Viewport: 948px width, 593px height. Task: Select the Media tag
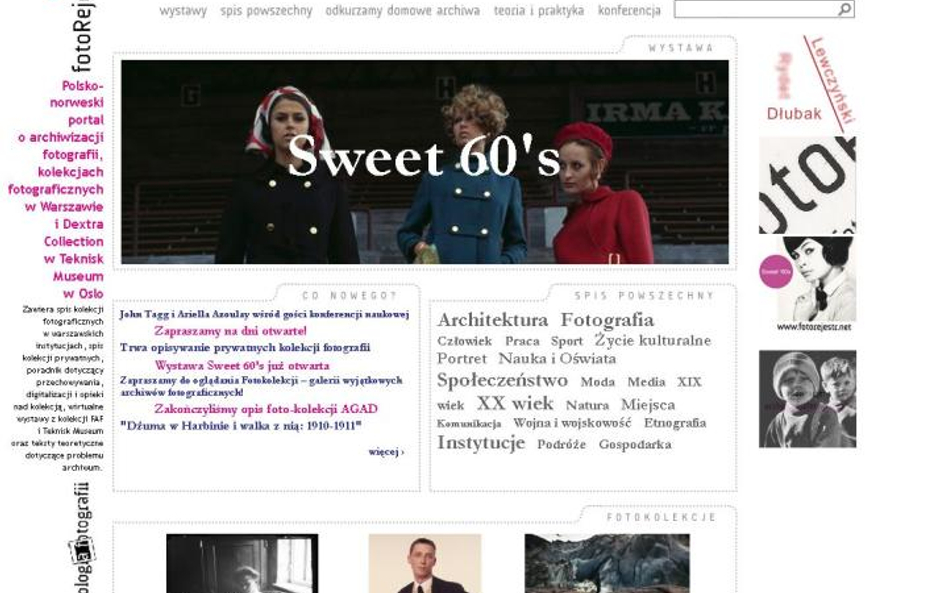(646, 382)
